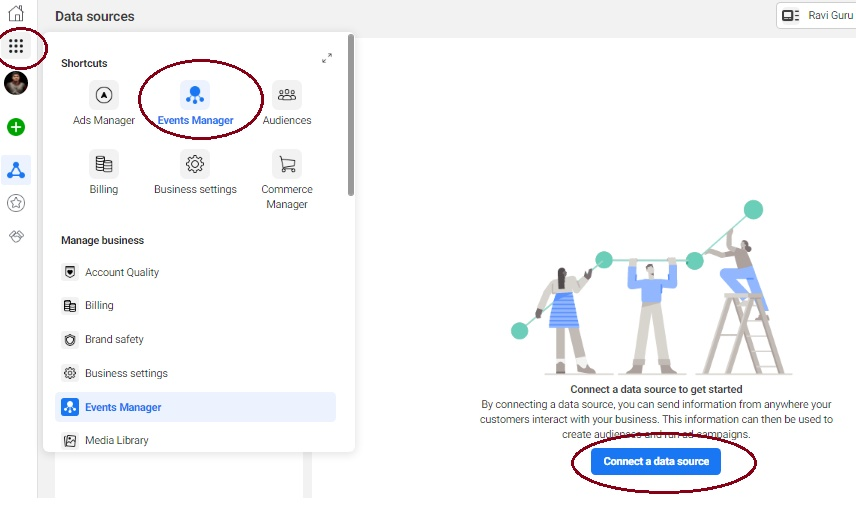Open the star custom conversions icon
The height and width of the screenshot is (509, 856).
(16, 203)
